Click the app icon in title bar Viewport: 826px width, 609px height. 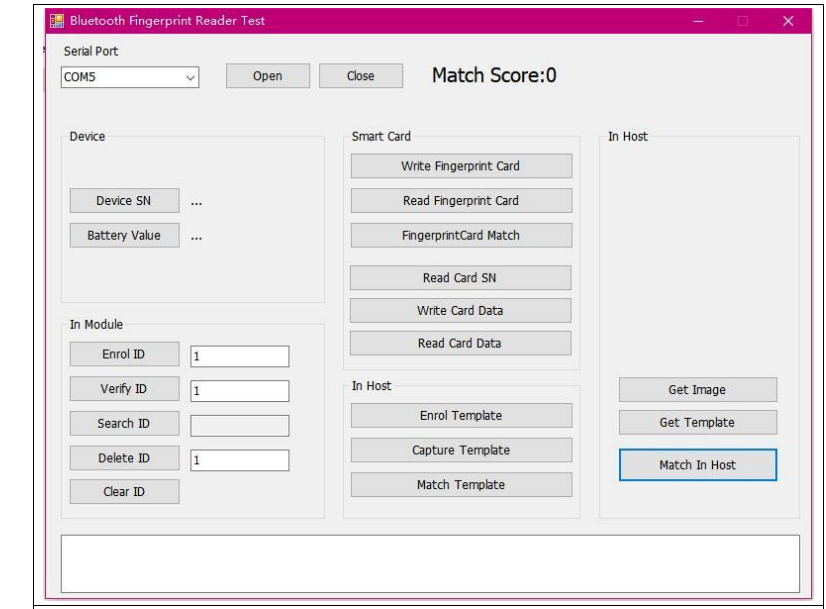point(58,21)
